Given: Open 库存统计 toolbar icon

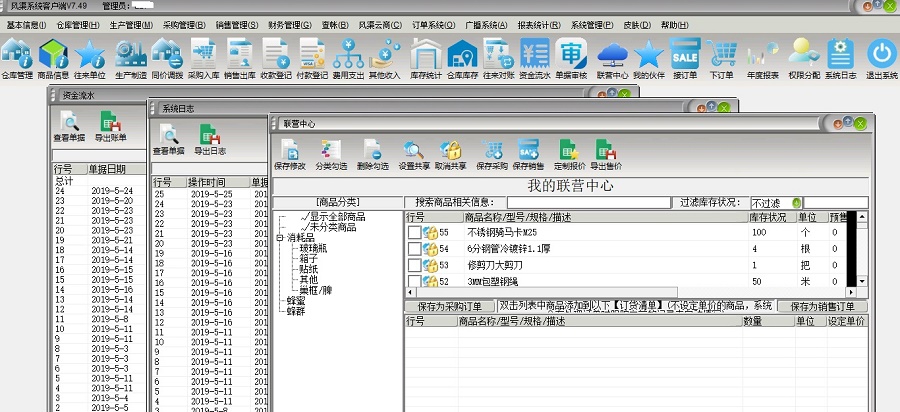Looking at the screenshot, I should 426,59.
